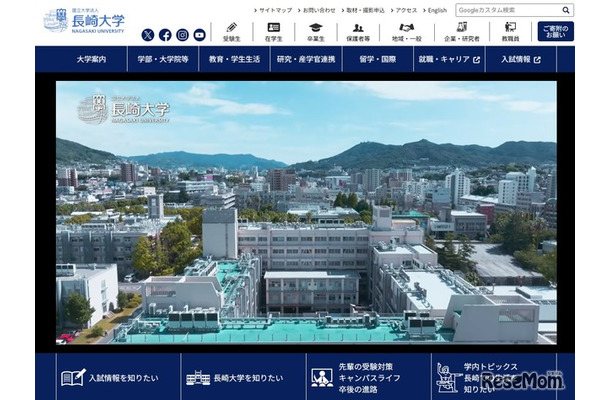Click the 先輩の受験対策 キャンパスライフ text

tap(370, 372)
